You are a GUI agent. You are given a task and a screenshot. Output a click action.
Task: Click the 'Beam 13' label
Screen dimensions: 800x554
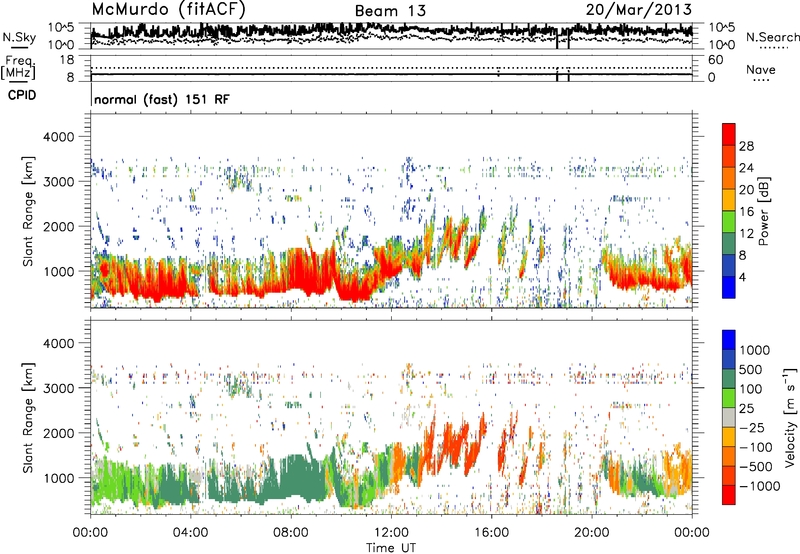coord(390,11)
